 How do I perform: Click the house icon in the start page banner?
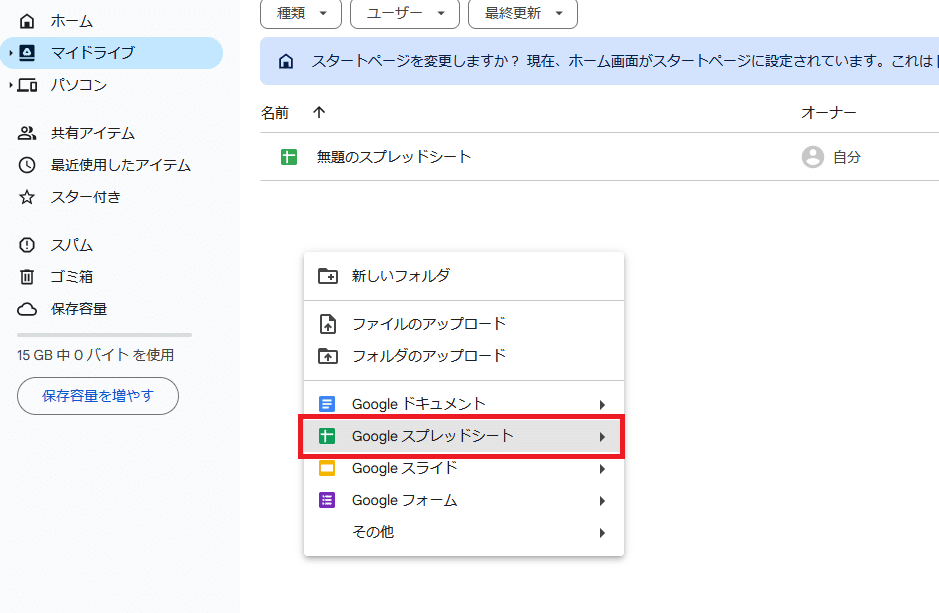point(286,61)
